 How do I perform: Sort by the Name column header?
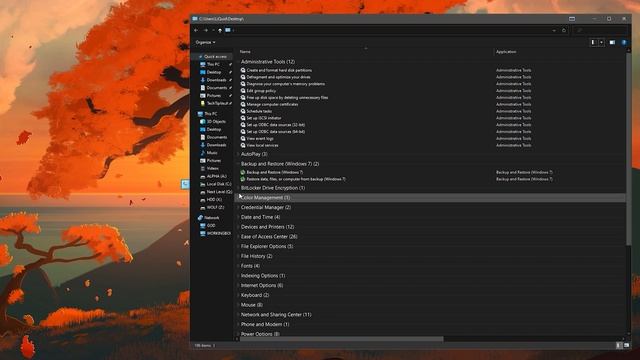tap(245, 52)
